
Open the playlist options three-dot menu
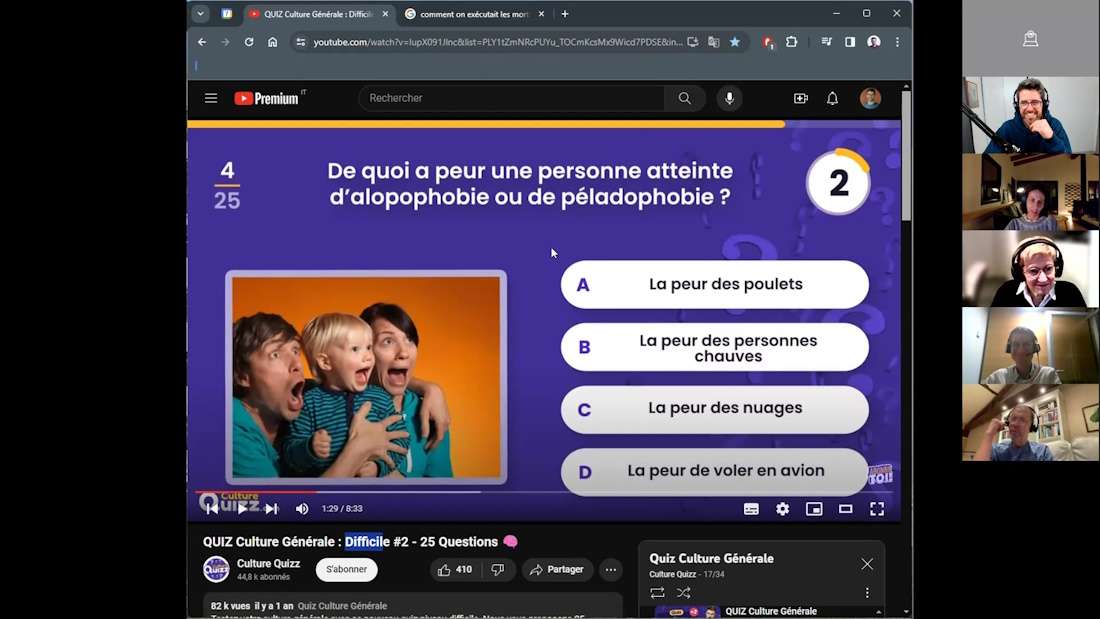[x=867, y=593]
